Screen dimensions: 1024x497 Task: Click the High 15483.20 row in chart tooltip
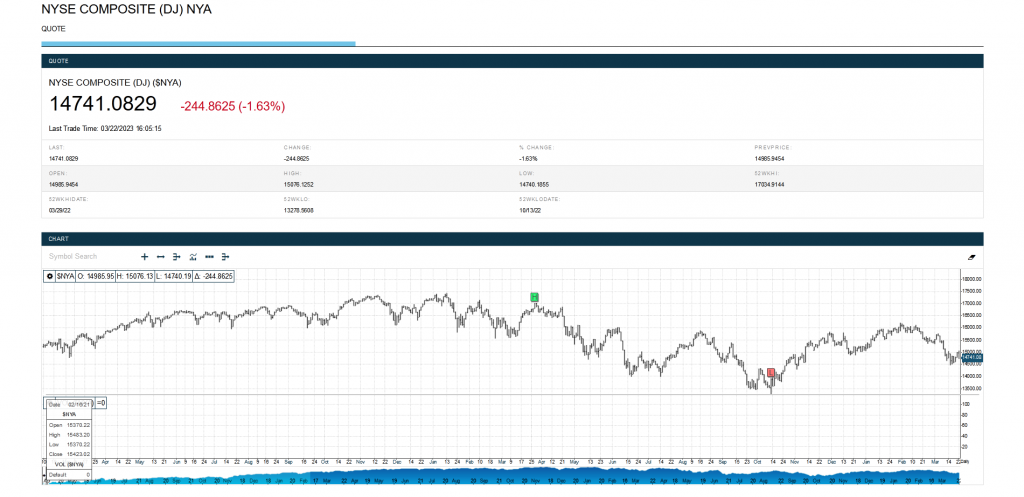tap(69, 434)
